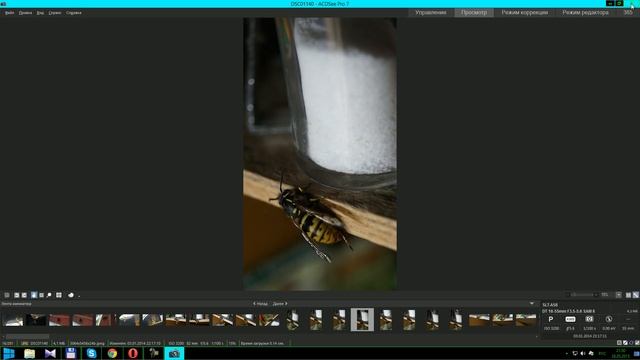Open Opera browser from the taskbar
Viewport: 640px width, 360px height.
133,353
